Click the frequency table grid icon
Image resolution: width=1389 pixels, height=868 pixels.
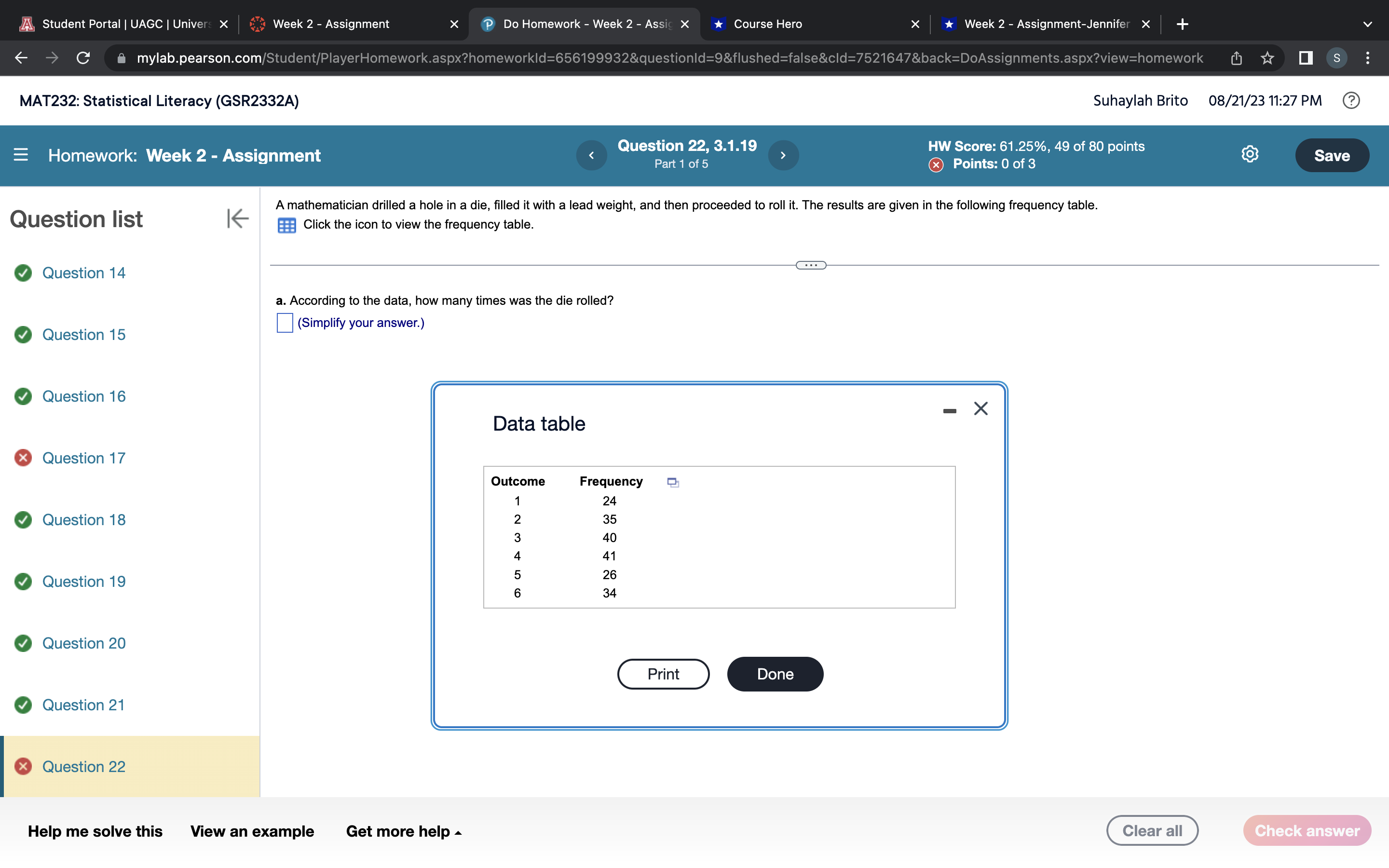[286, 225]
